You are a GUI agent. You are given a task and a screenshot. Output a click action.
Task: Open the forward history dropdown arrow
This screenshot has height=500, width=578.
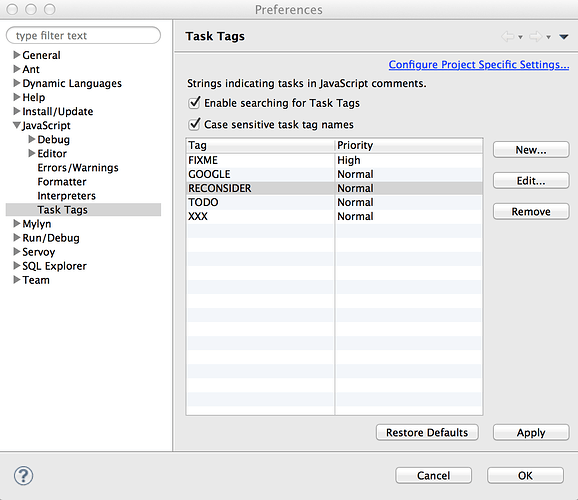549,37
